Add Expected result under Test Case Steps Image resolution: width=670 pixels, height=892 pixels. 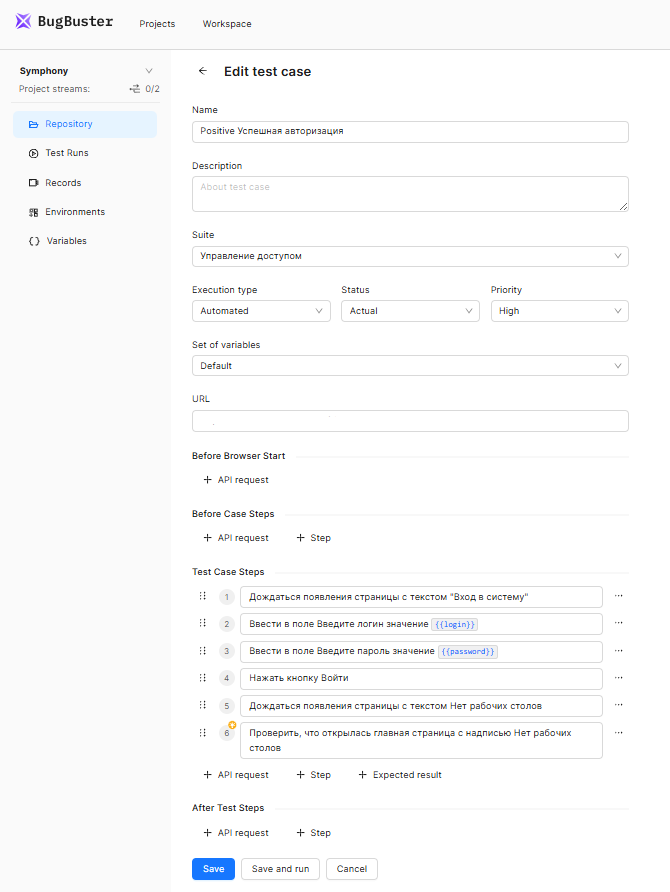(x=399, y=775)
